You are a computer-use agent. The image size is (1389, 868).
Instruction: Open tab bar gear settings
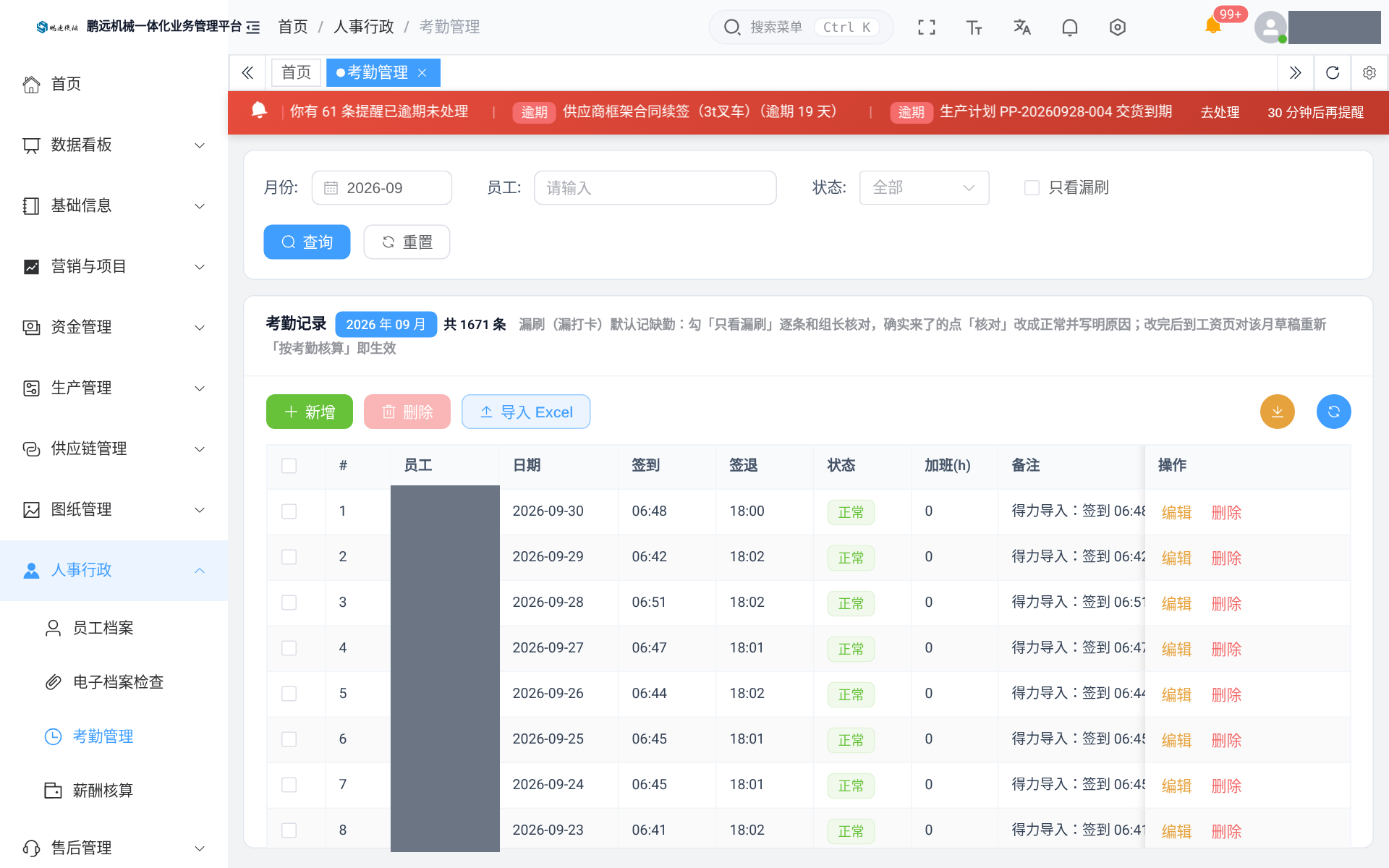tap(1369, 72)
